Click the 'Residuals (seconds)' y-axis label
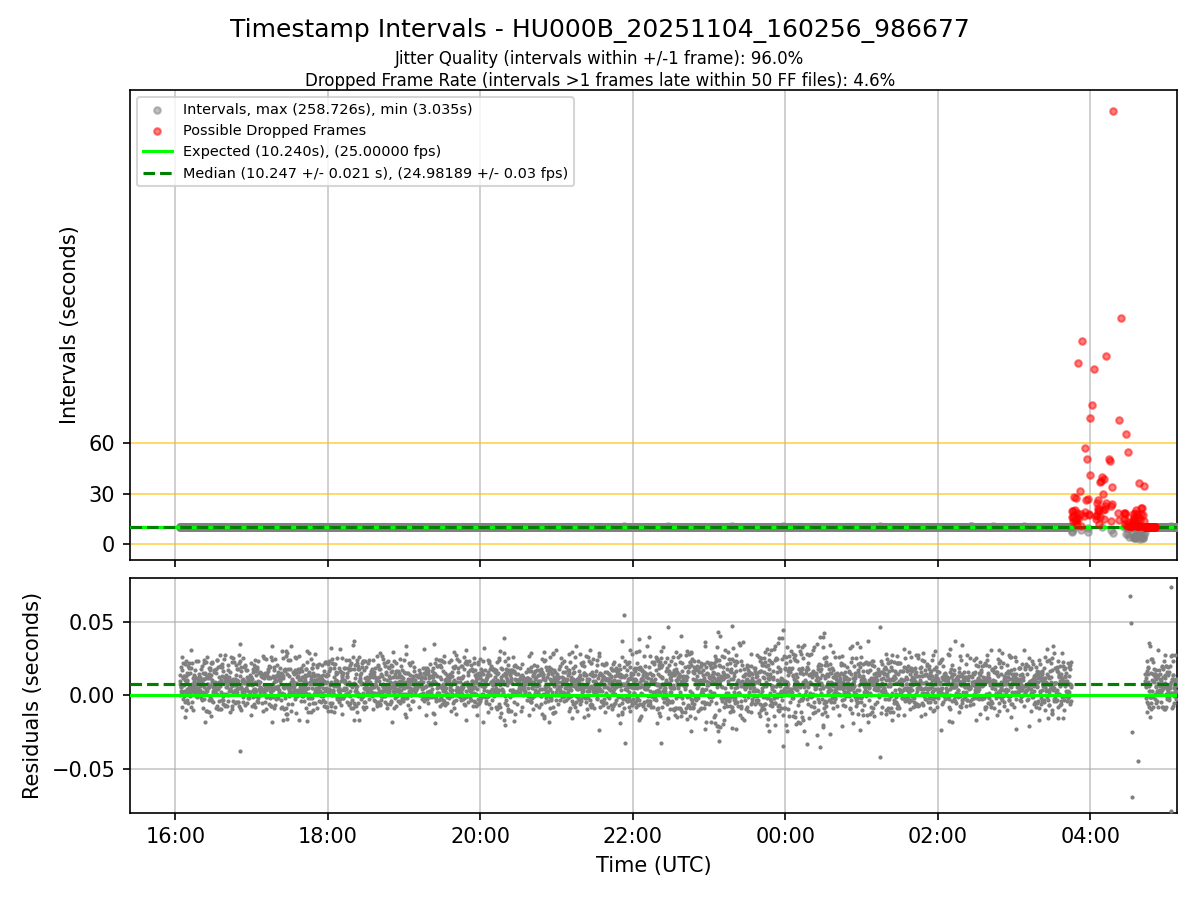 pyautogui.click(x=32, y=696)
